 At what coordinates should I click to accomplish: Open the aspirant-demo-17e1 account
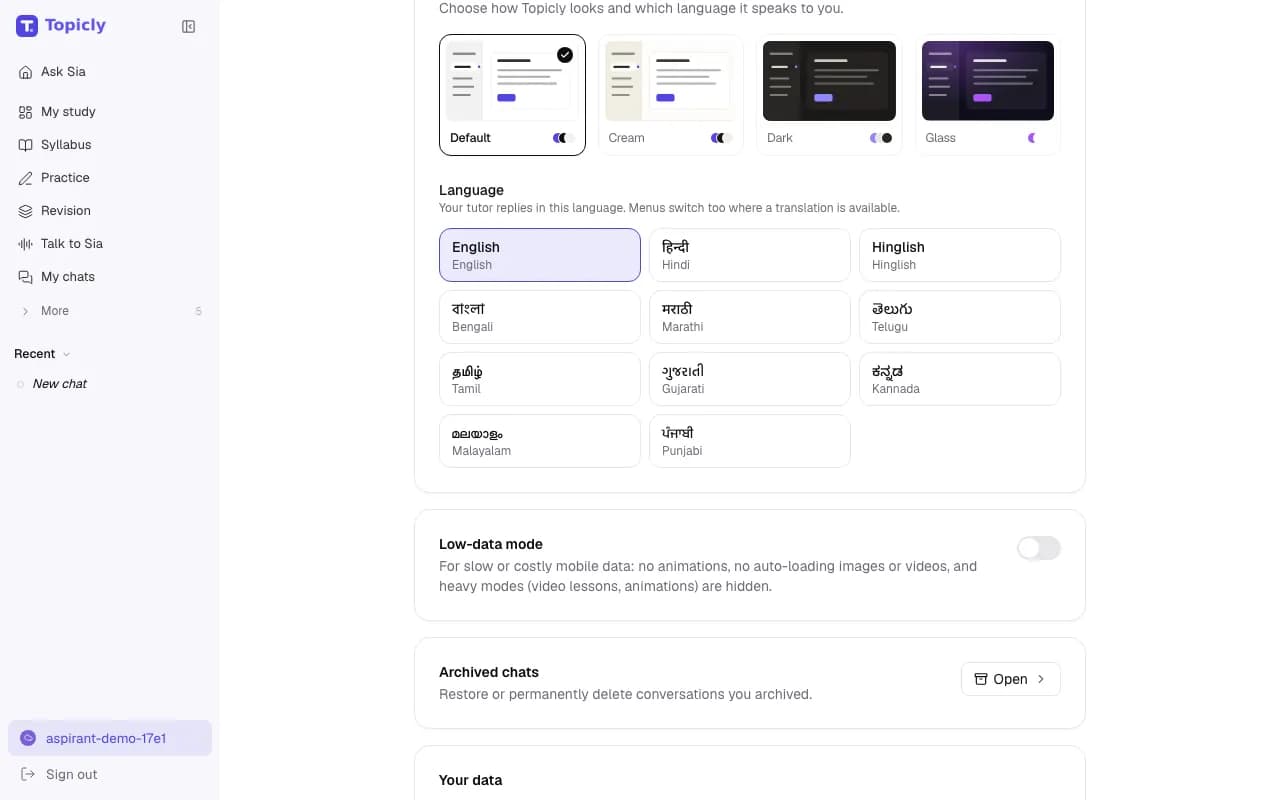point(110,738)
